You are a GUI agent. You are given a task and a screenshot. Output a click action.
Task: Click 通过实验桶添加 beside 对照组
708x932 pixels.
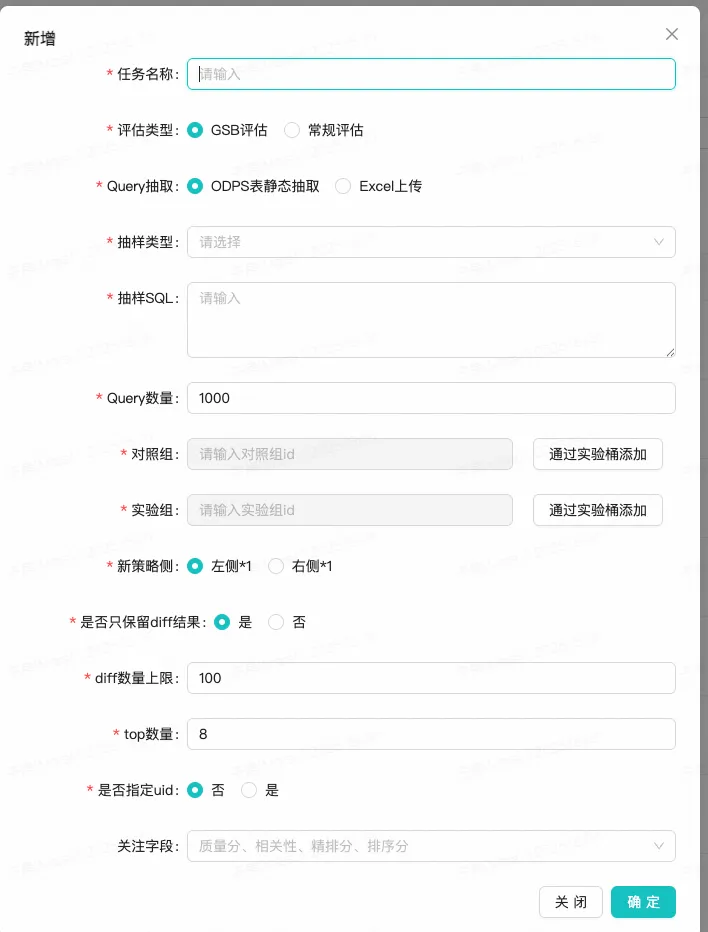click(x=597, y=454)
